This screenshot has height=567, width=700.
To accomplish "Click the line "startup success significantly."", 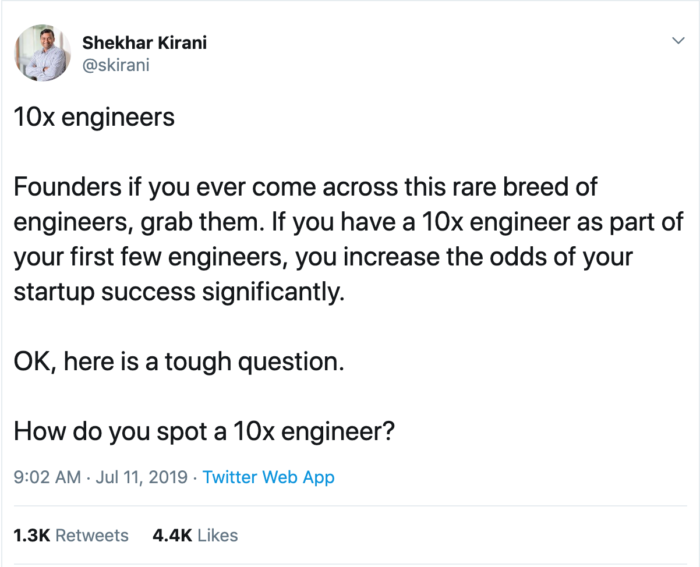I will tap(179, 292).
